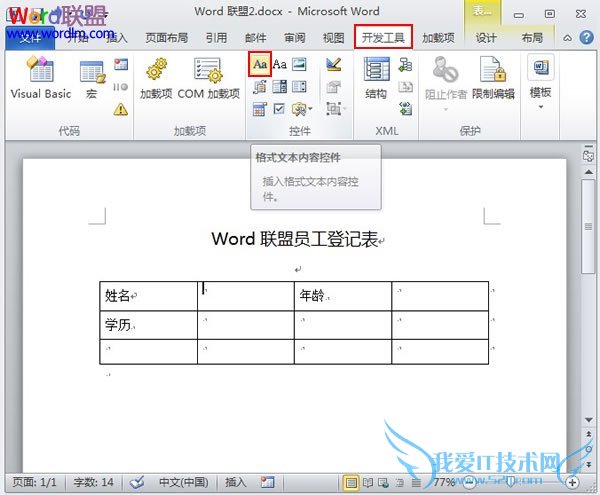Select Full Screen Reading view
600x495 pixels.
[x=368, y=483]
